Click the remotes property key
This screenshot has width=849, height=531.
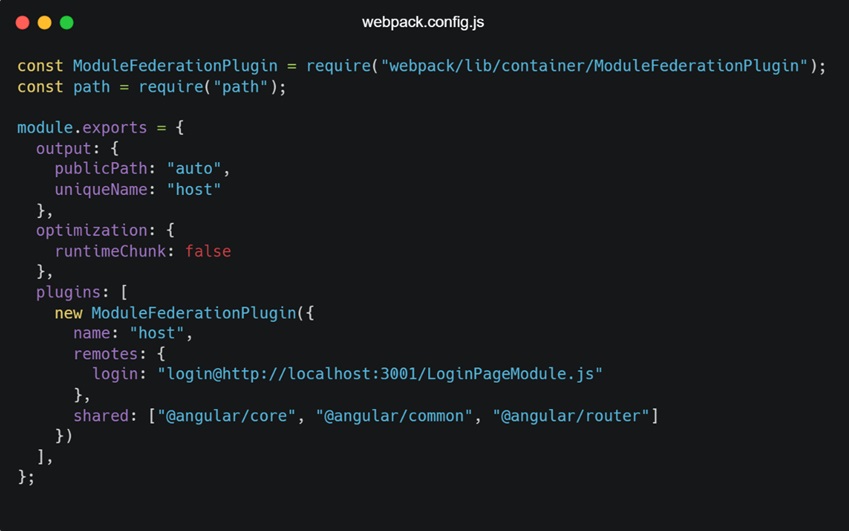[105, 354]
